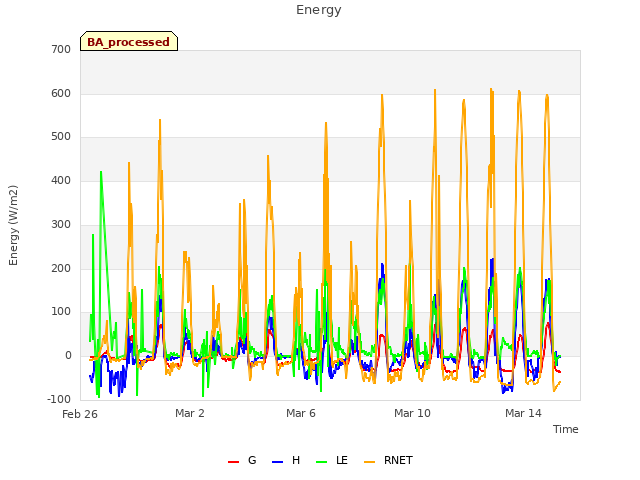Click the -100 y-axis tick label
This screenshot has width=640, height=480.
click(x=59, y=399)
